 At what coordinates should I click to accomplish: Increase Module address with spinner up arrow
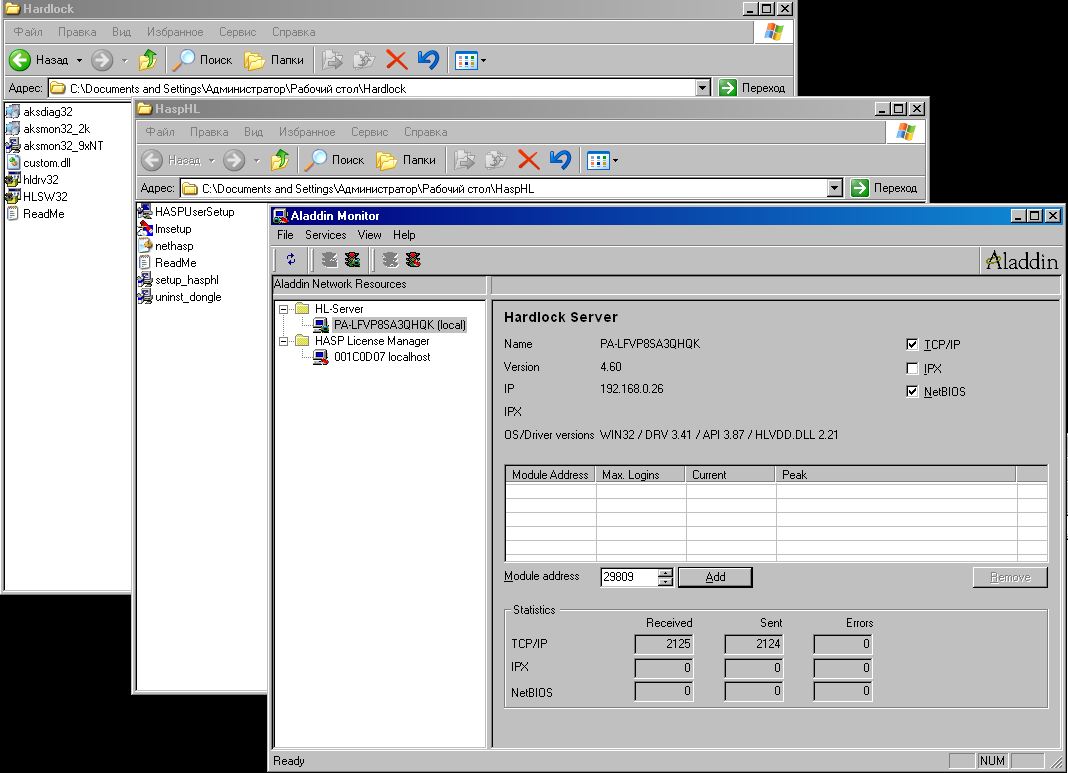click(665, 572)
